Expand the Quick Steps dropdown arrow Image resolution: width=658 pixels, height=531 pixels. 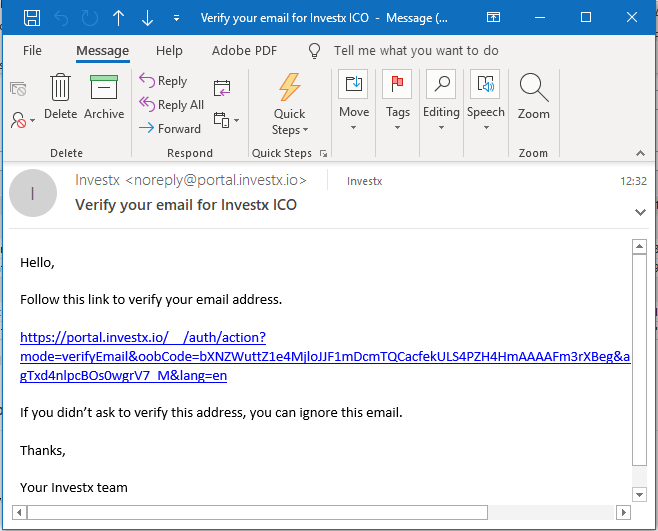[x=305, y=130]
